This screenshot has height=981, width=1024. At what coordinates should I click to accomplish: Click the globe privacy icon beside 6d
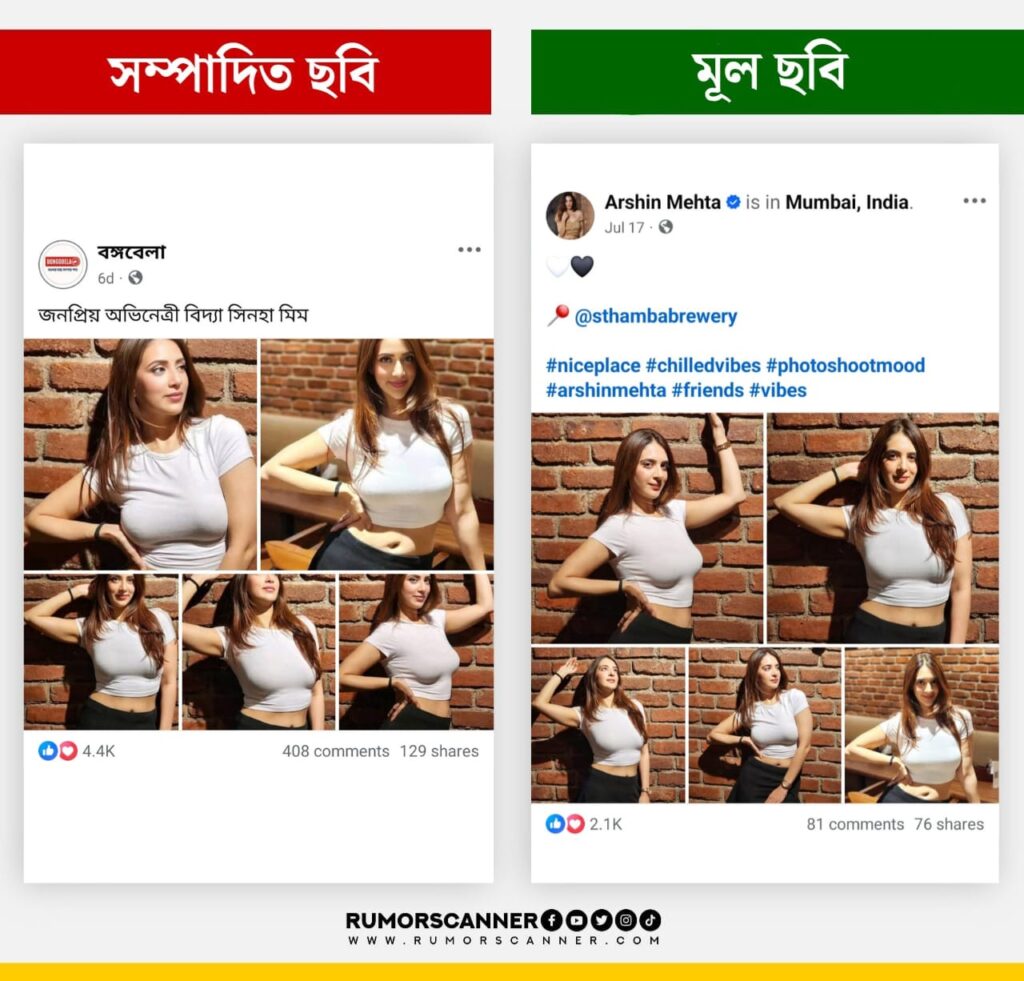(135, 278)
